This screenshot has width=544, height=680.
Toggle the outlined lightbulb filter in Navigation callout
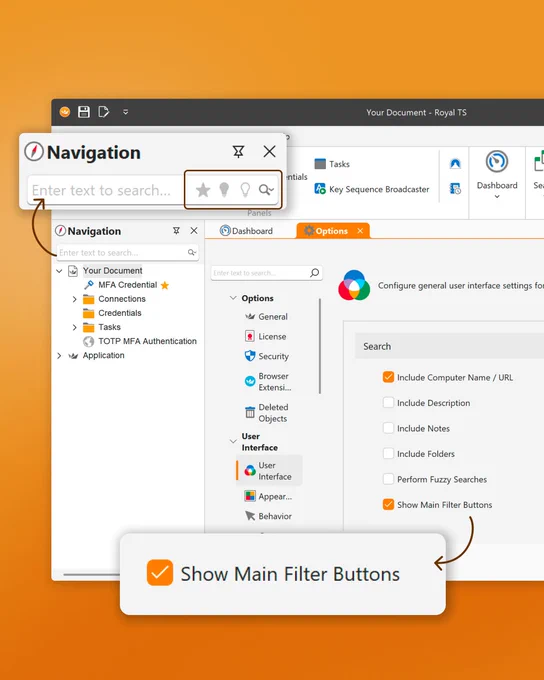(245, 190)
